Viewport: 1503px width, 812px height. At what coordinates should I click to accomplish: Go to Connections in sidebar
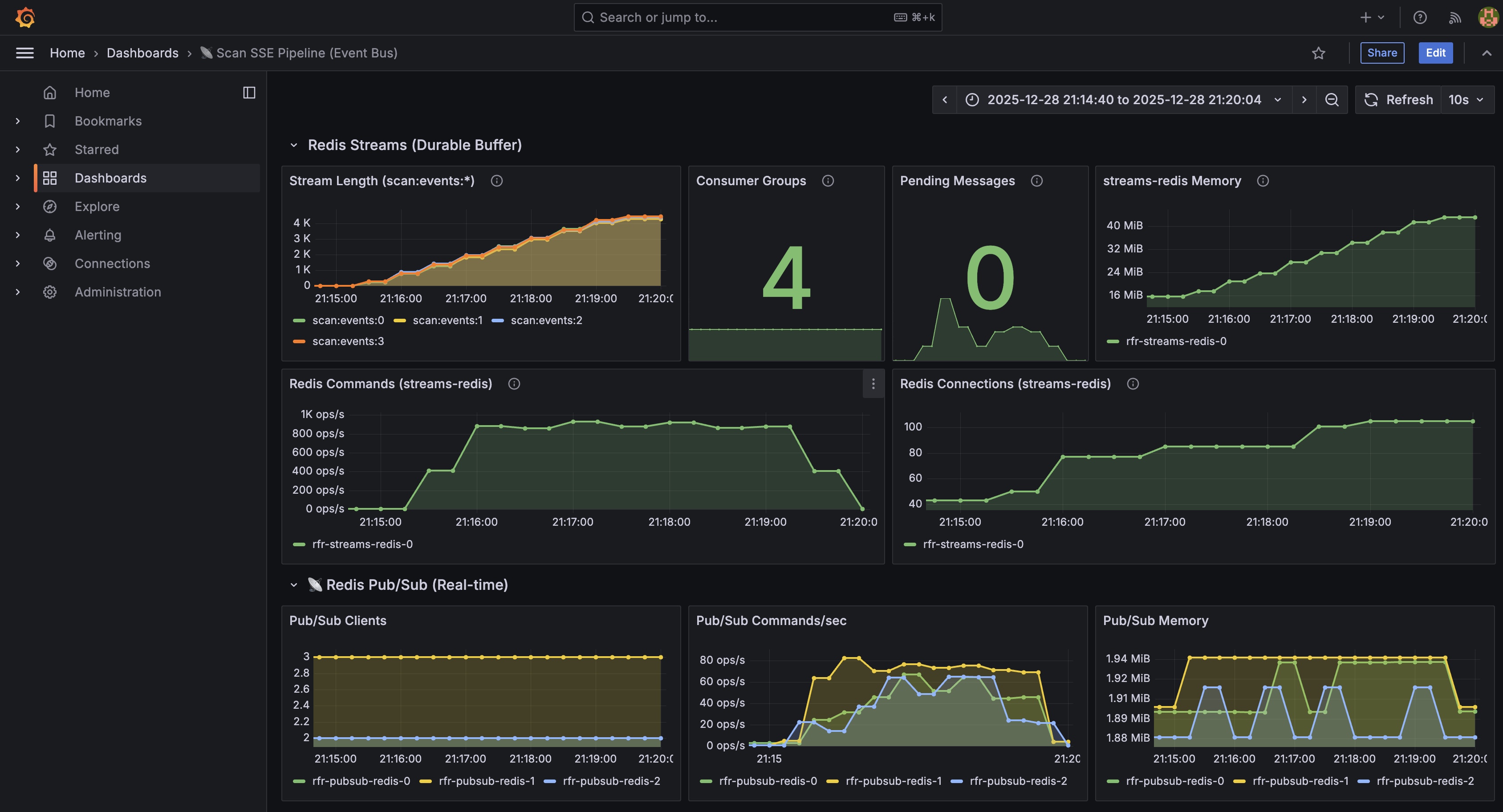coord(112,264)
